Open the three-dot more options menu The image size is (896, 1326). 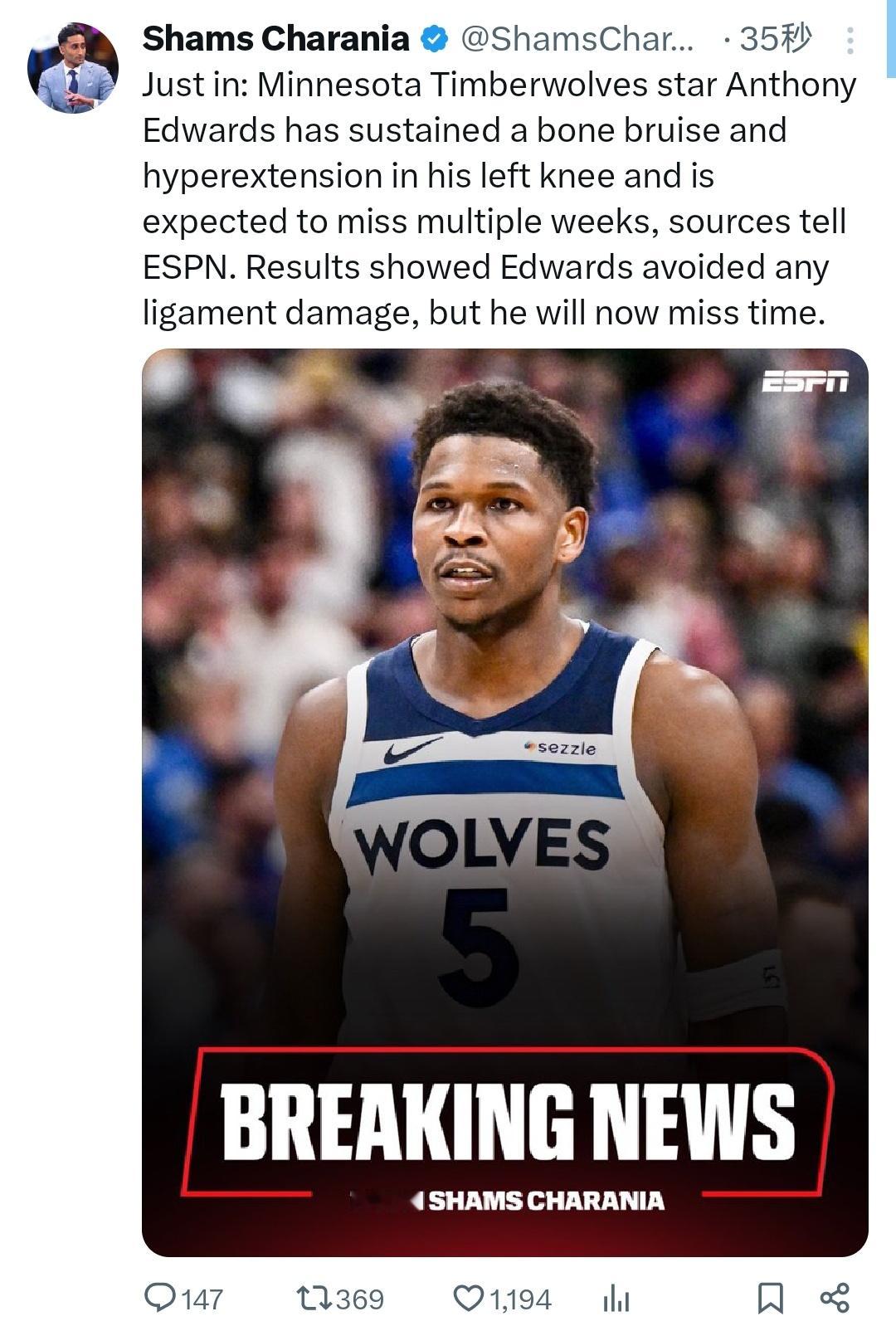point(850,40)
